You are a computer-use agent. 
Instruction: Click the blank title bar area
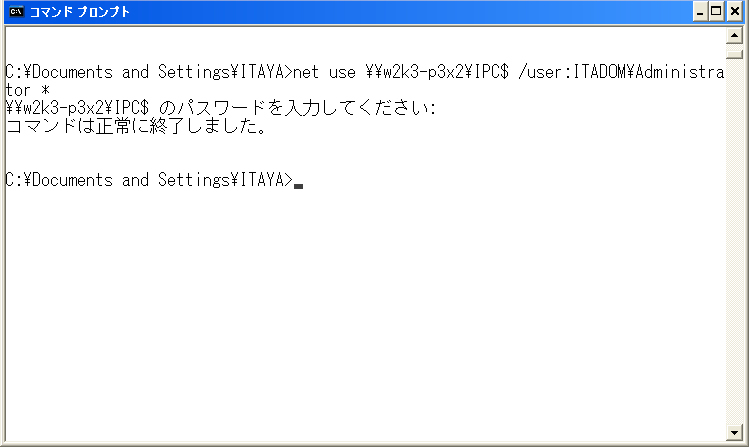point(411,11)
